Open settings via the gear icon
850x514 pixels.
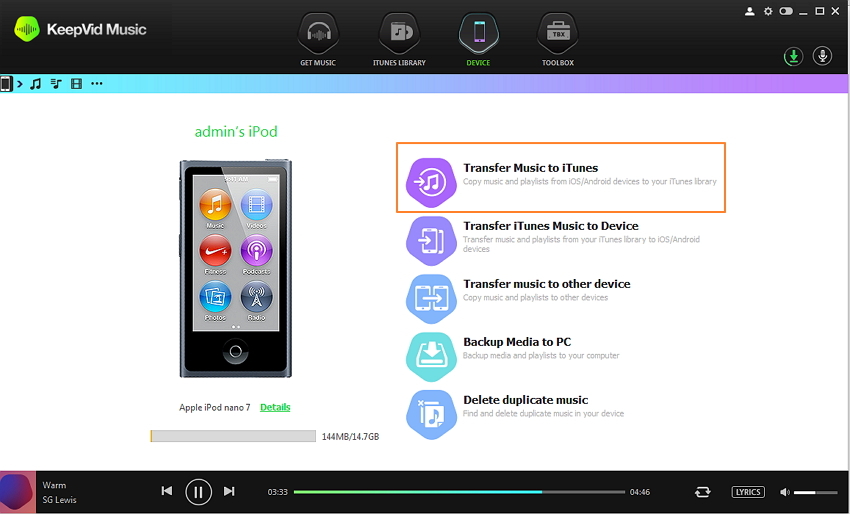(768, 11)
